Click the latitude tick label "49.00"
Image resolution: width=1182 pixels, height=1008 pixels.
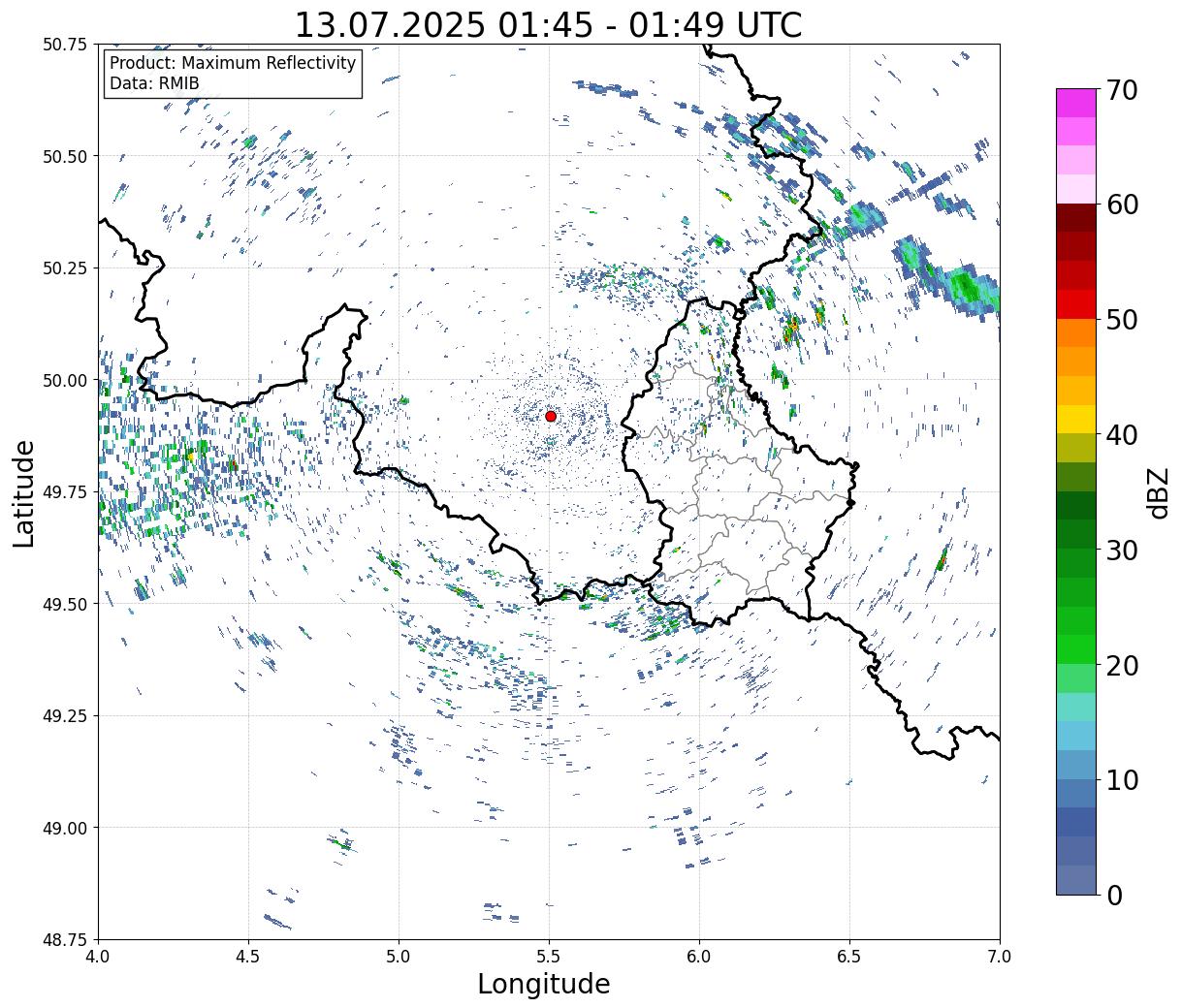64,828
